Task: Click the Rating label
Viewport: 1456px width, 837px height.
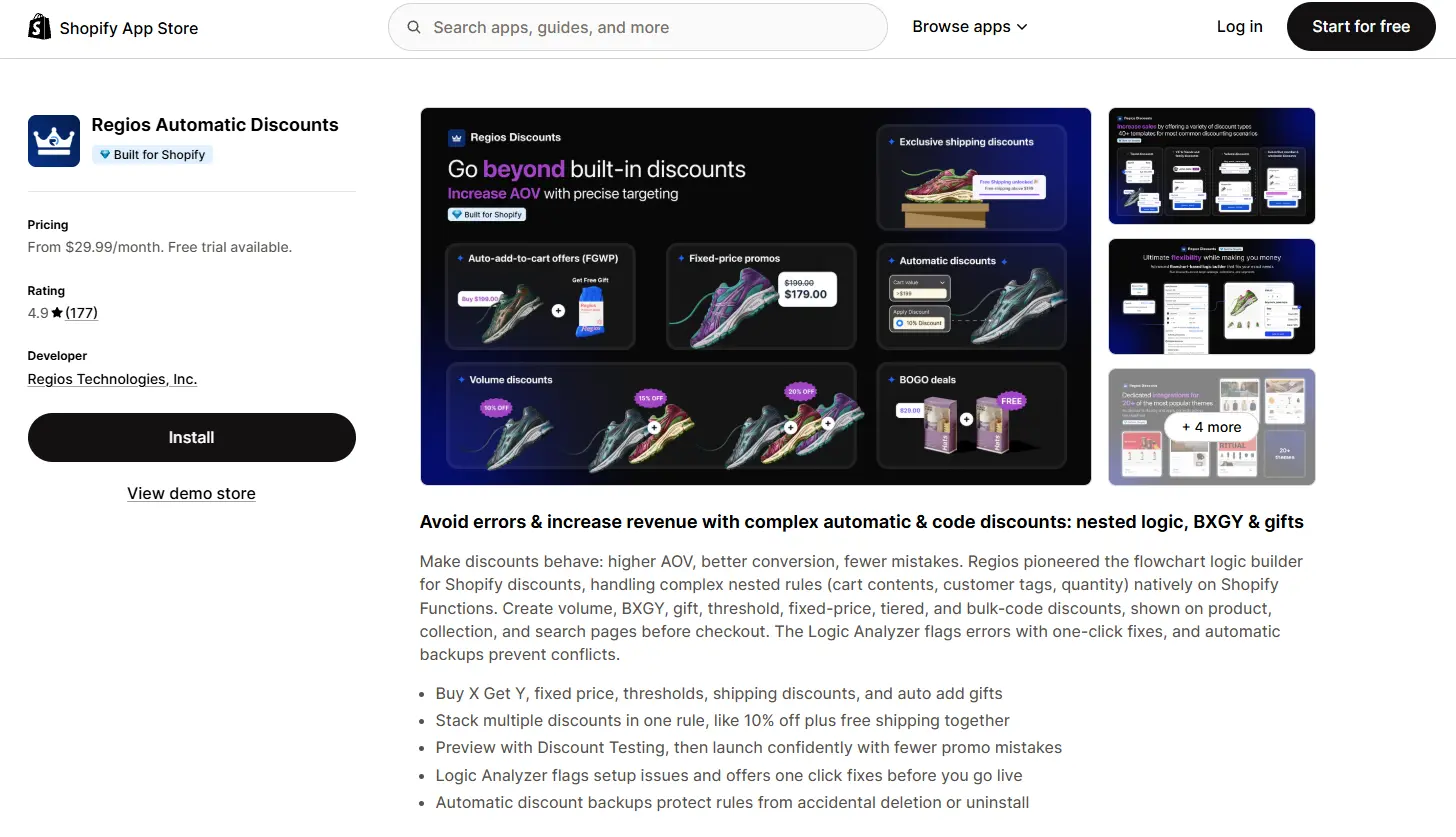Action: (x=46, y=291)
